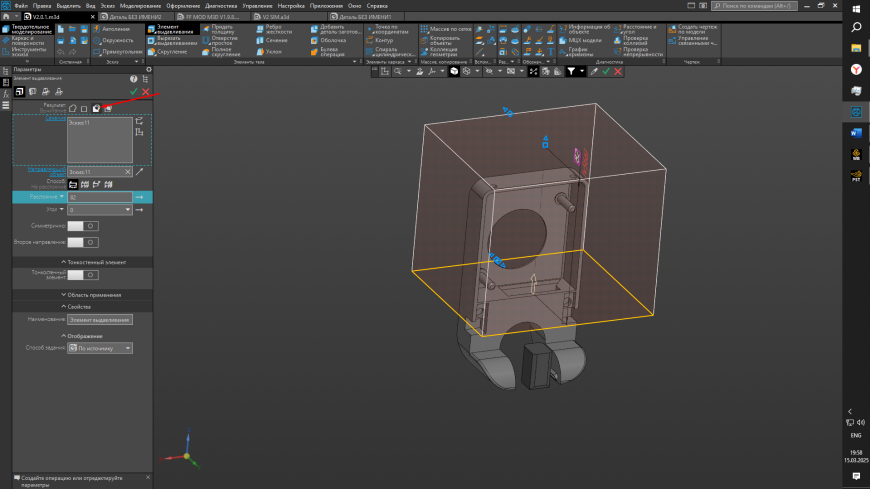The width and height of the screenshot is (870, 489).
Task: Select Твердотельное моделирование toolset
Action: 27,29
